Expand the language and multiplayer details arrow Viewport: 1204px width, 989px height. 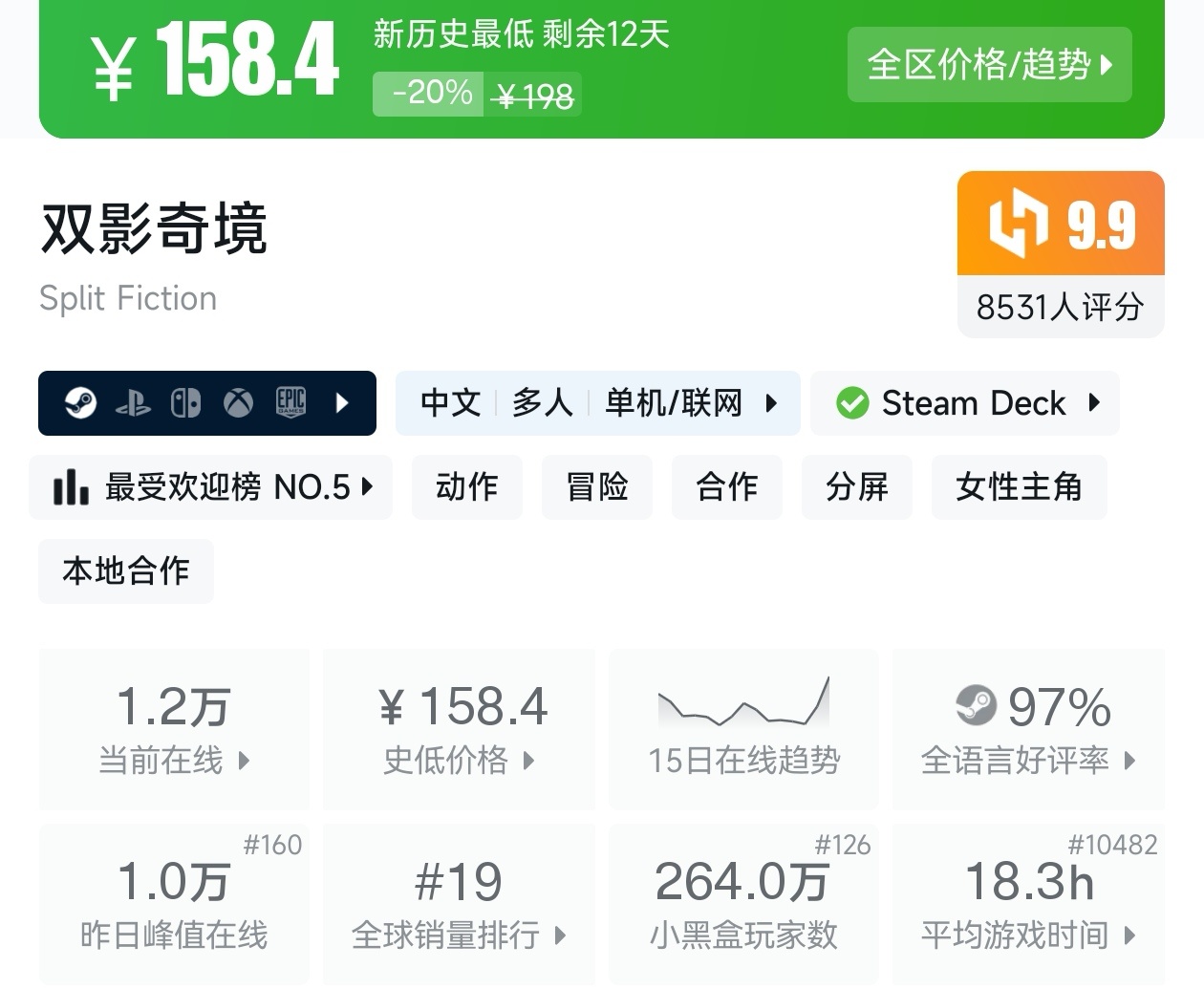click(771, 403)
